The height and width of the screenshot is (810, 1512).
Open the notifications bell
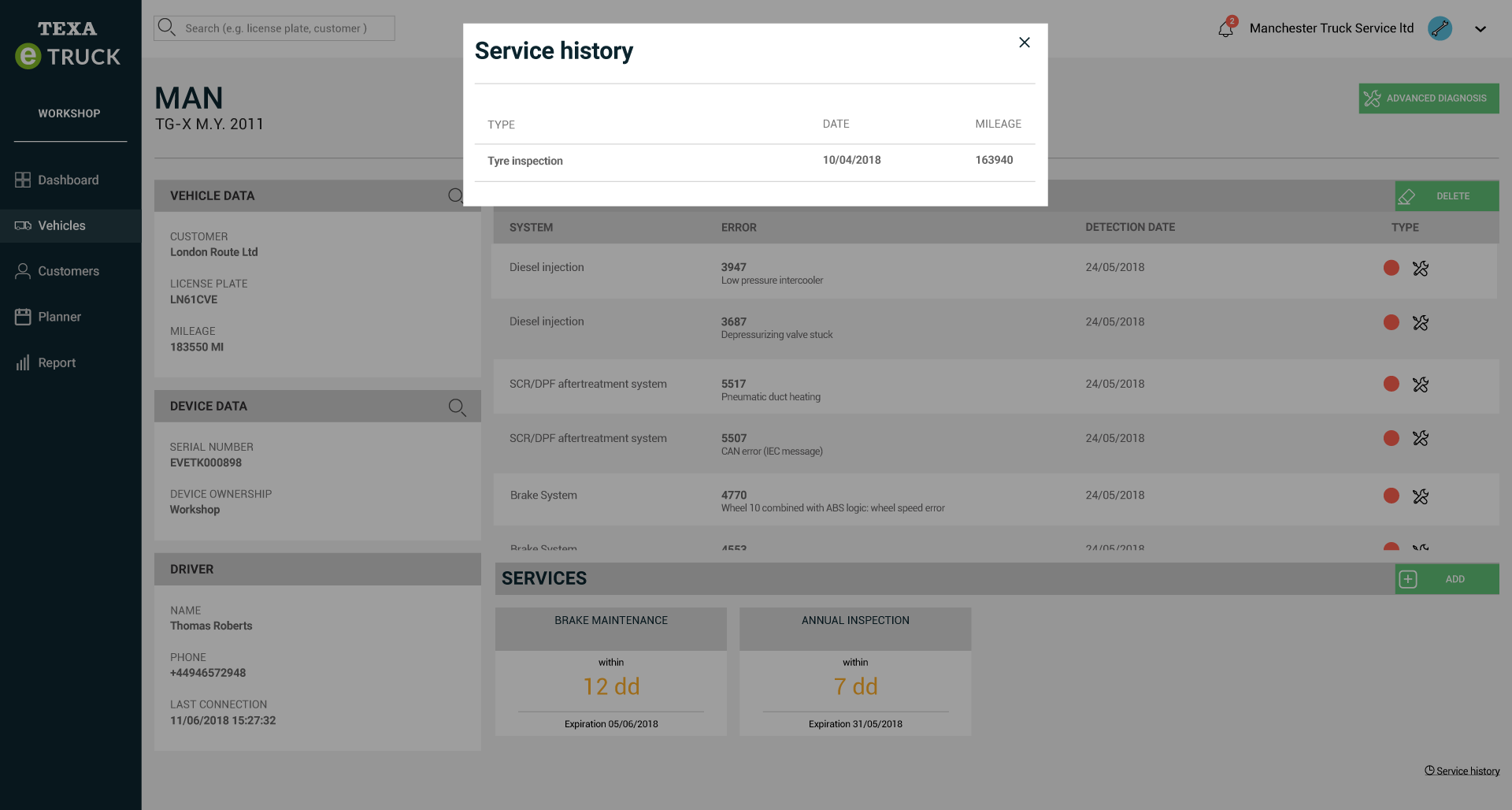(x=1225, y=29)
